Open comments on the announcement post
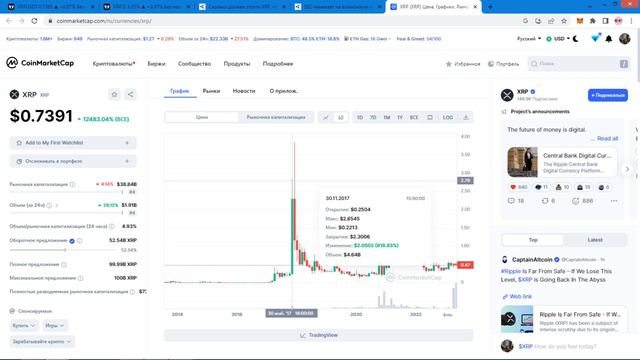The width and height of the screenshot is (640, 360). (x=516, y=201)
